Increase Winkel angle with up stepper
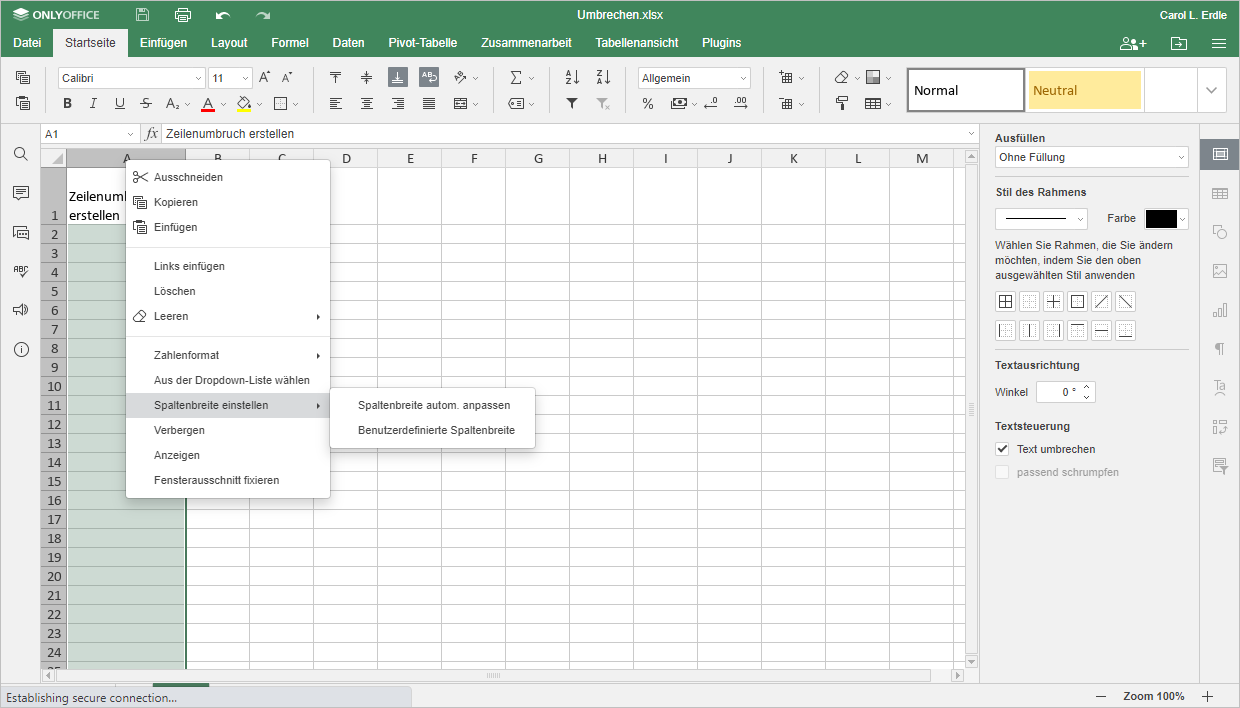This screenshot has width=1240, height=708. (x=1088, y=387)
